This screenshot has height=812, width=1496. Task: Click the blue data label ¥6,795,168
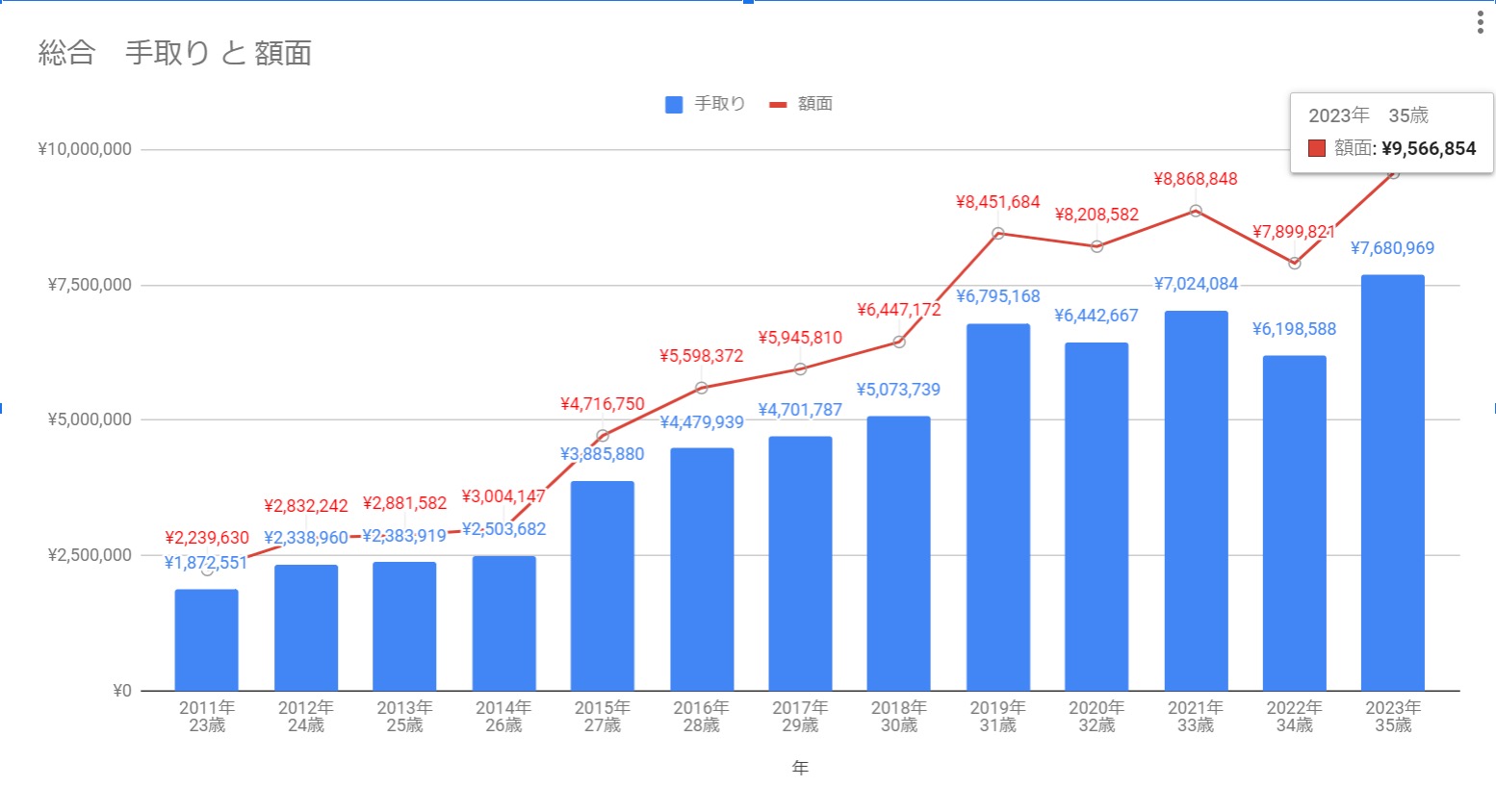(998, 296)
